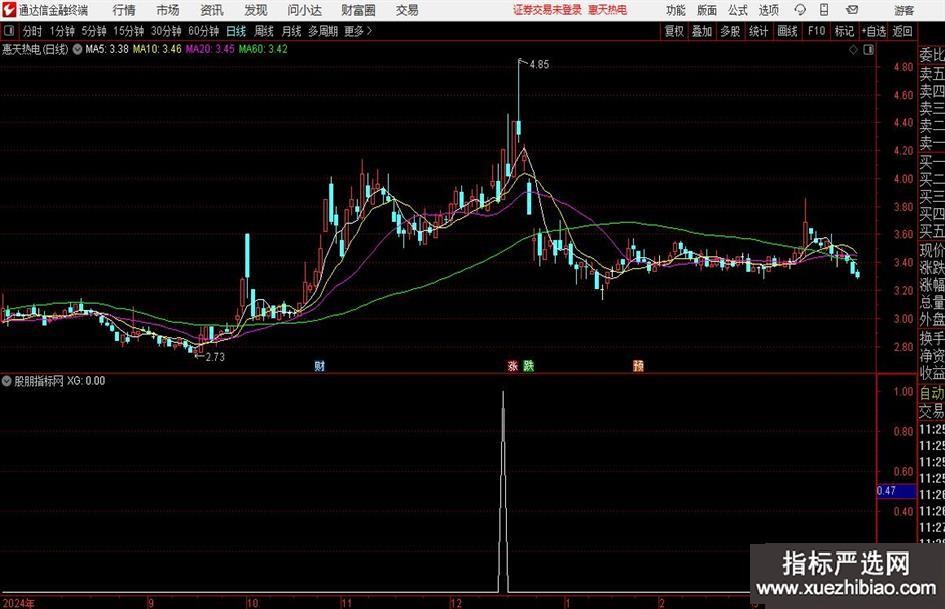Screen dimensions: 945x609
Task: Click the 涨 event marker
Action: [513, 365]
